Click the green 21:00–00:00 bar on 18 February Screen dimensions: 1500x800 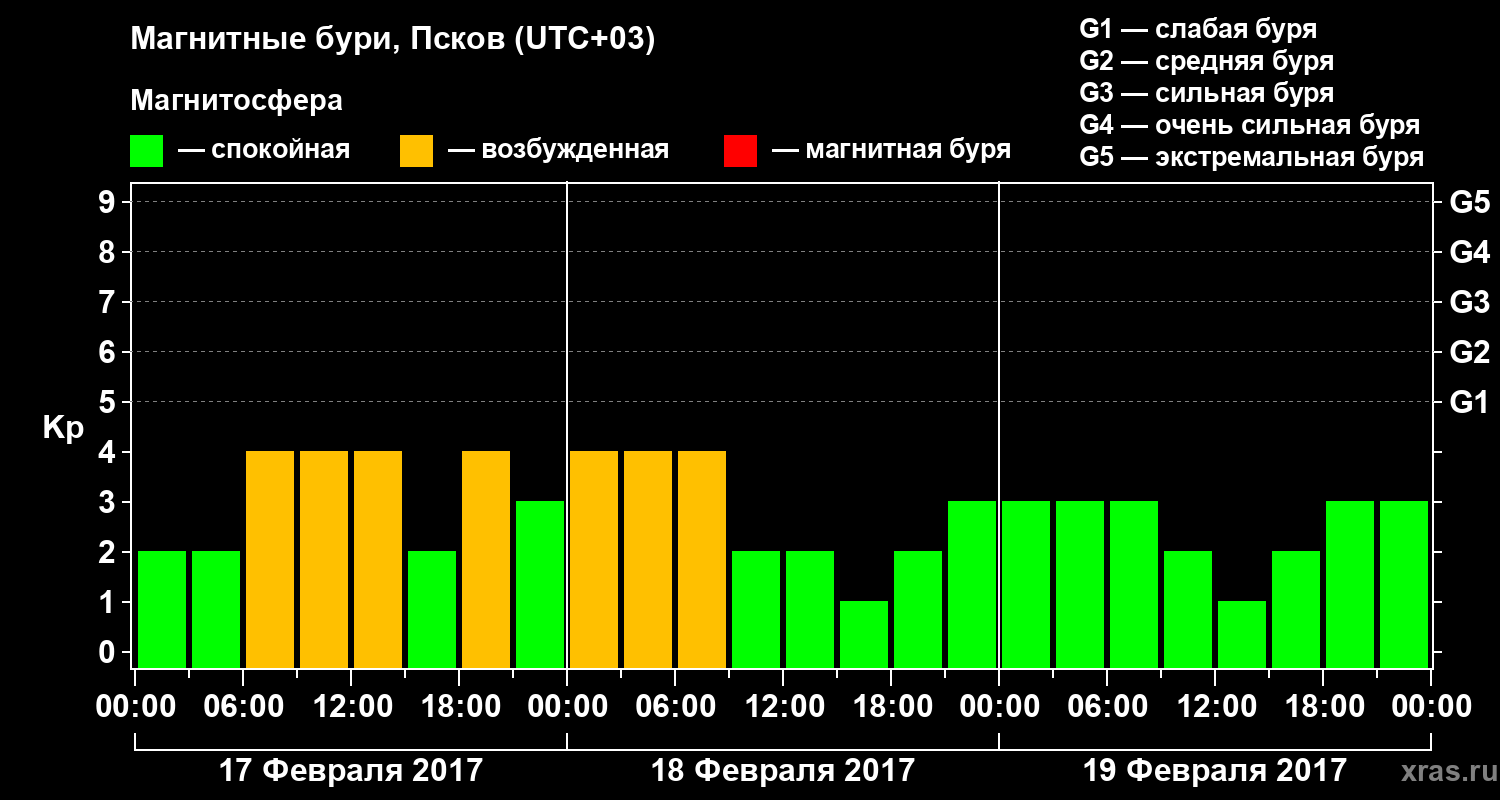click(972, 584)
